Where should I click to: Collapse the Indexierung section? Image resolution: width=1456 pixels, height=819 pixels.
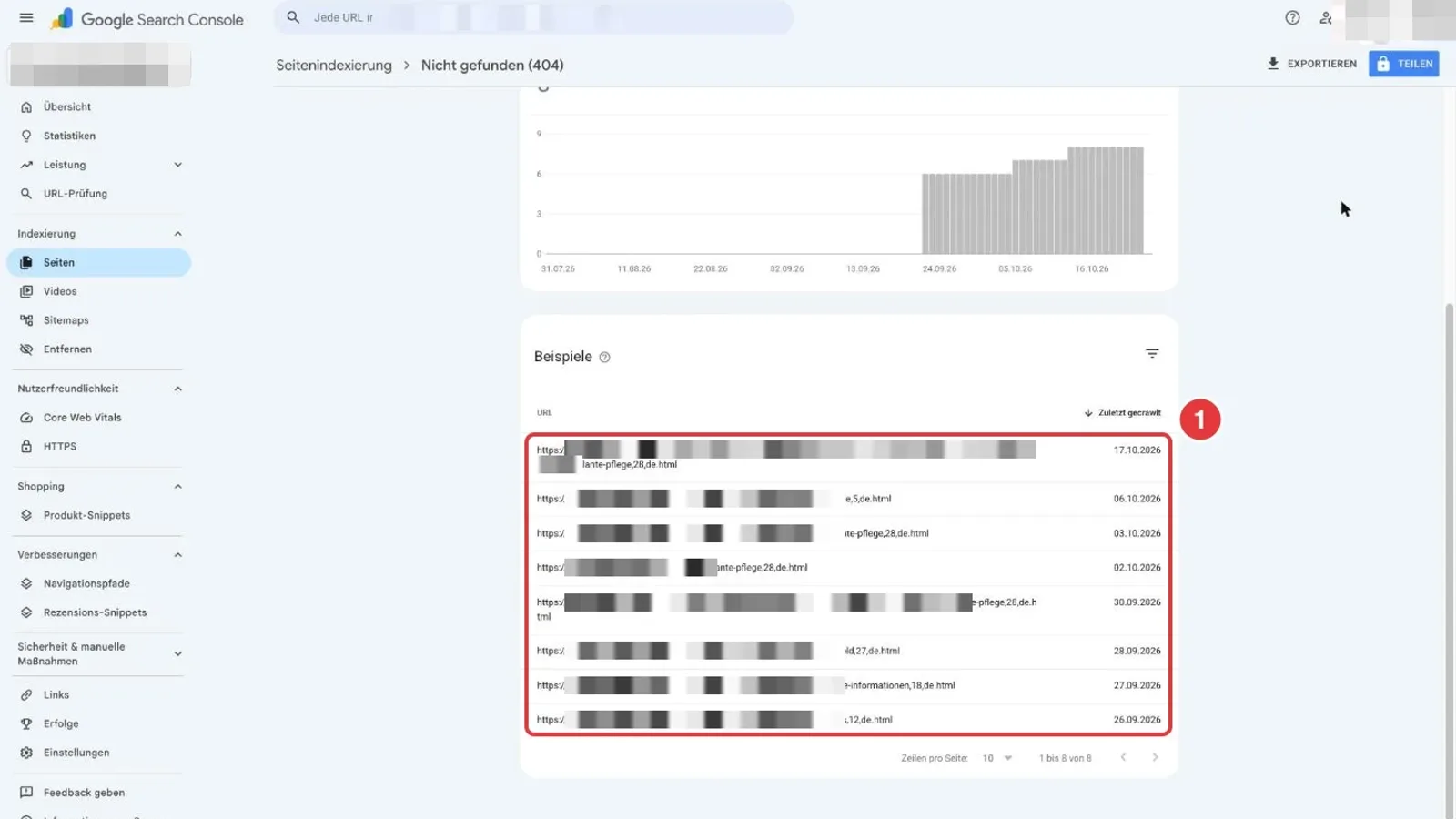178,234
